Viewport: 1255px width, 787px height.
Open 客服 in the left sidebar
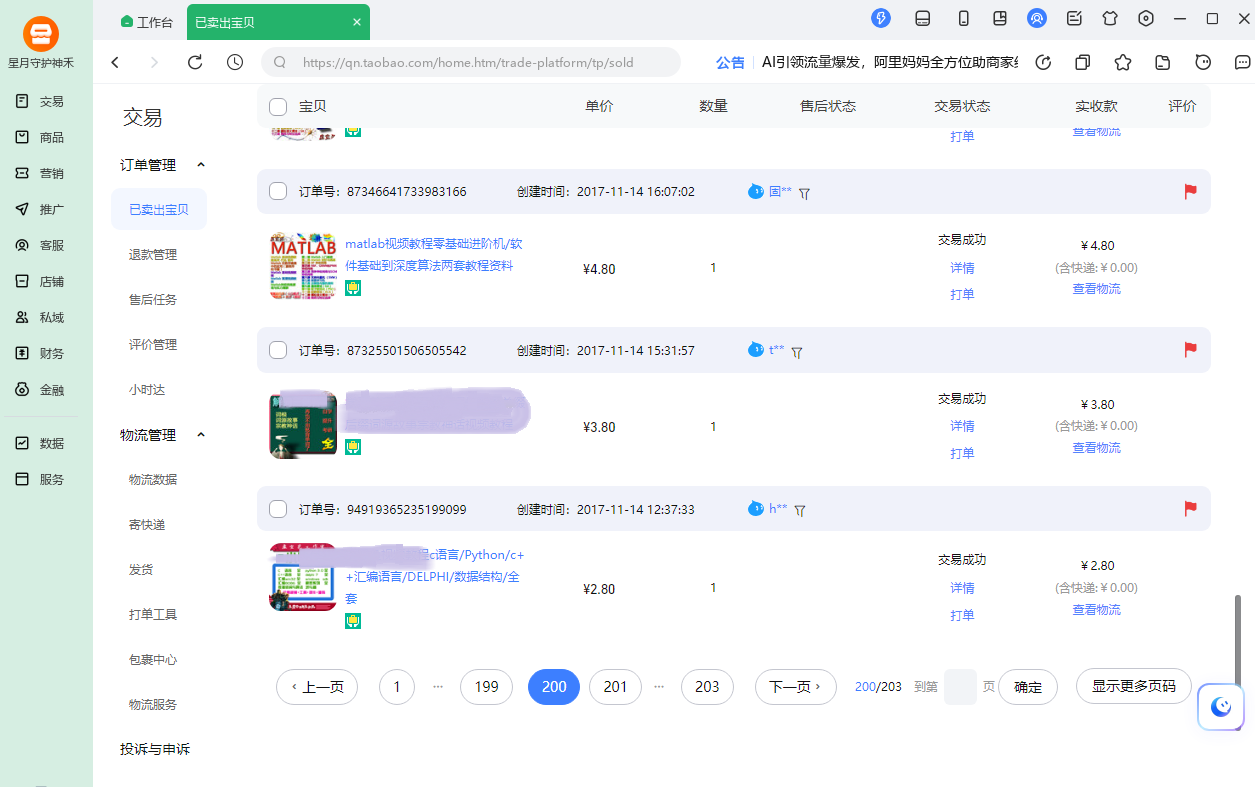click(40, 245)
